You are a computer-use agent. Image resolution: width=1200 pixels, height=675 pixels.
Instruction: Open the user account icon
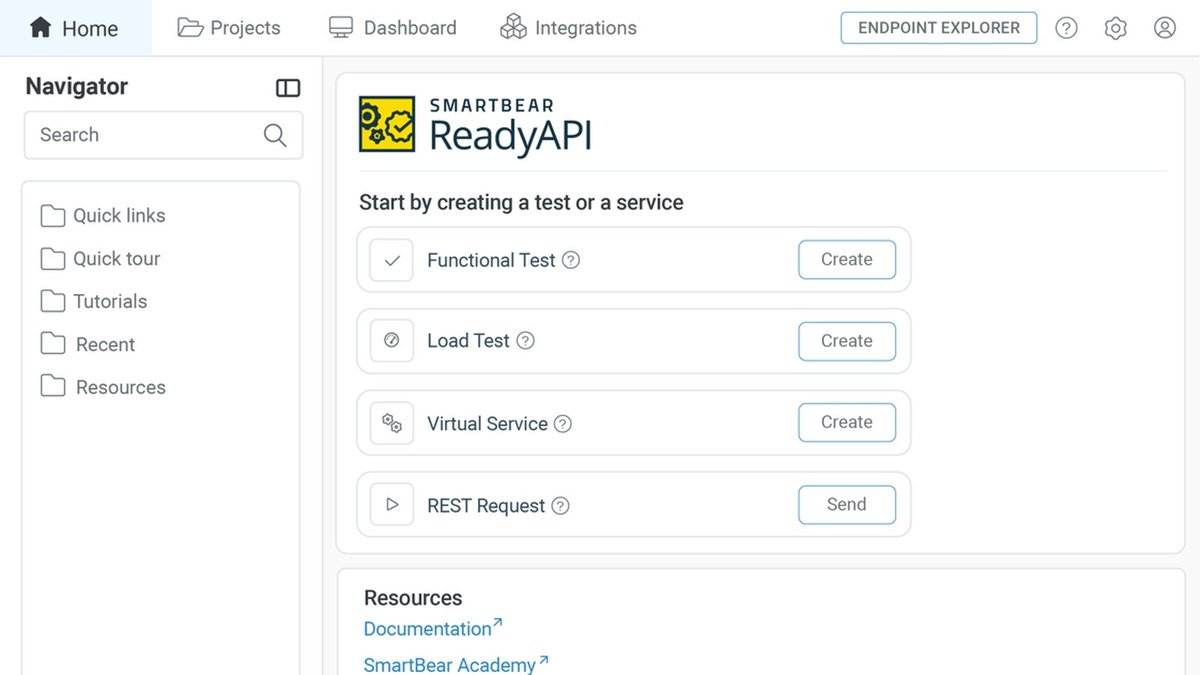pos(1165,28)
